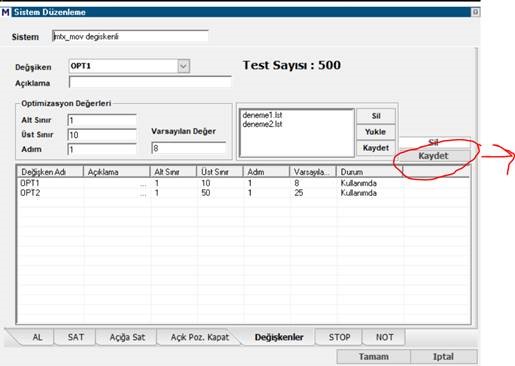Click the Açıklama text field
The height and width of the screenshot is (366, 515).
(x=150, y=82)
